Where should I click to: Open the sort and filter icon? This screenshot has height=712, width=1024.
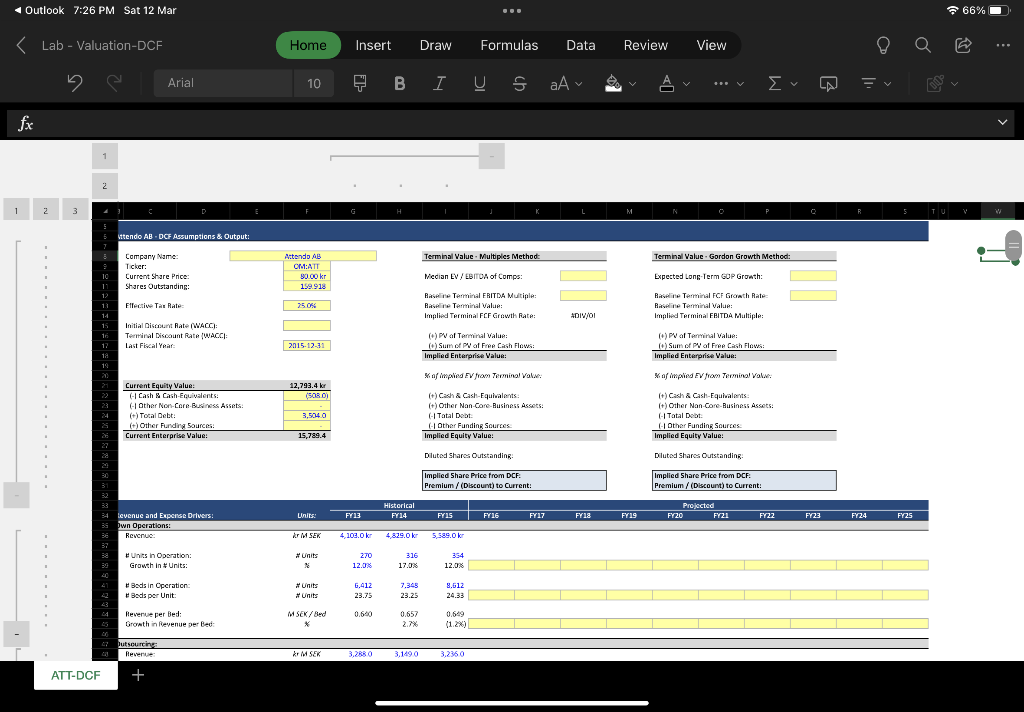point(869,83)
